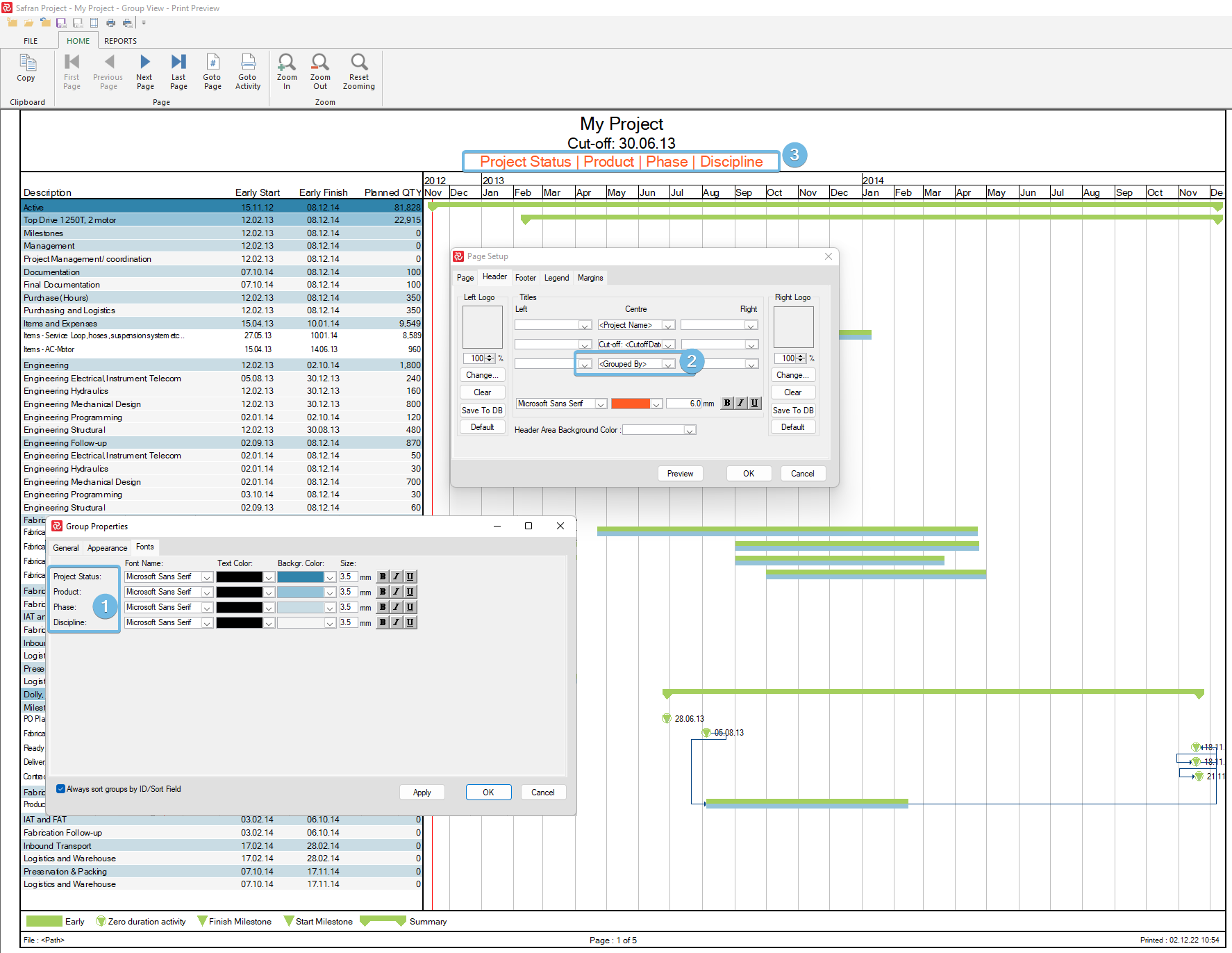Click the Open folder quick-access icon
Image resolution: width=1232 pixels, height=953 pixels.
point(28,23)
